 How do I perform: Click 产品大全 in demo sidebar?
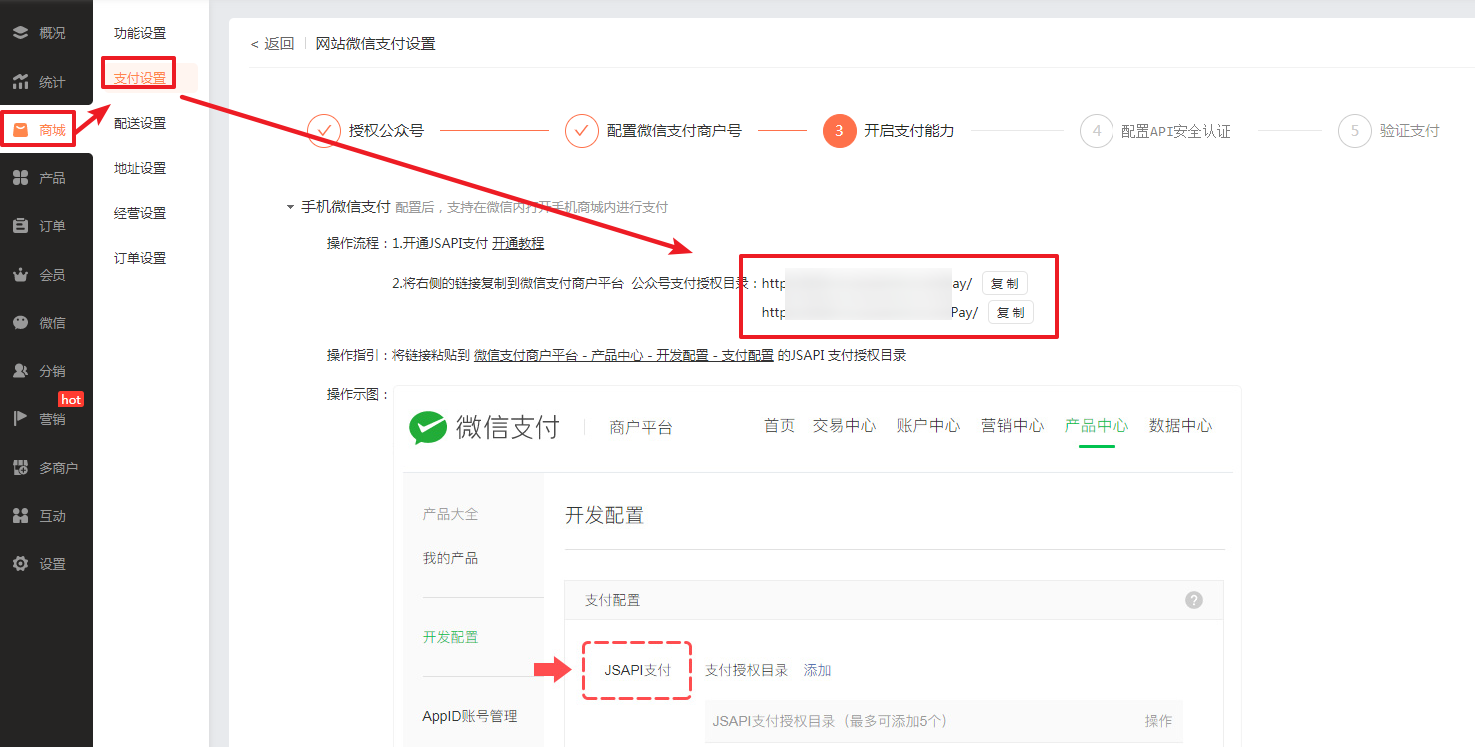(x=450, y=514)
